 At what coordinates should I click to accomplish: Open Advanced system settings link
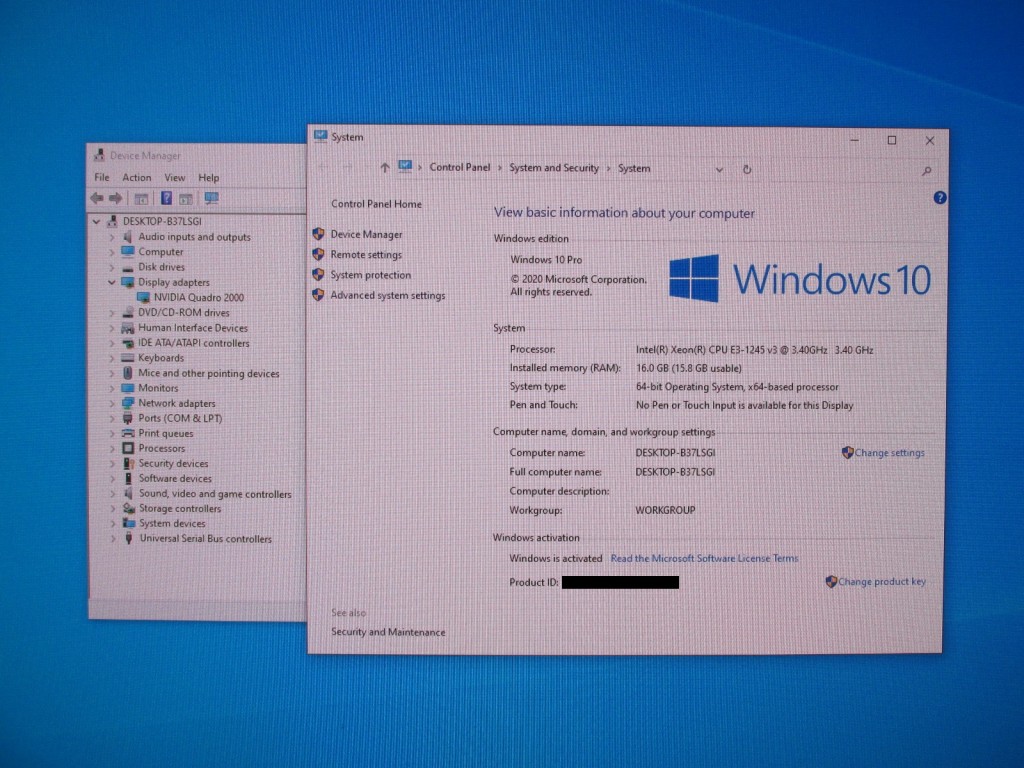(x=387, y=295)
